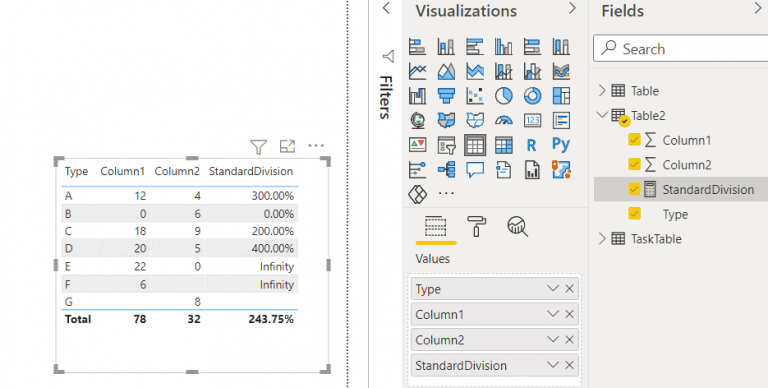This screenshot has width=768, height=388.
Task: Select the Slicer visual
Action: point(446,145)
